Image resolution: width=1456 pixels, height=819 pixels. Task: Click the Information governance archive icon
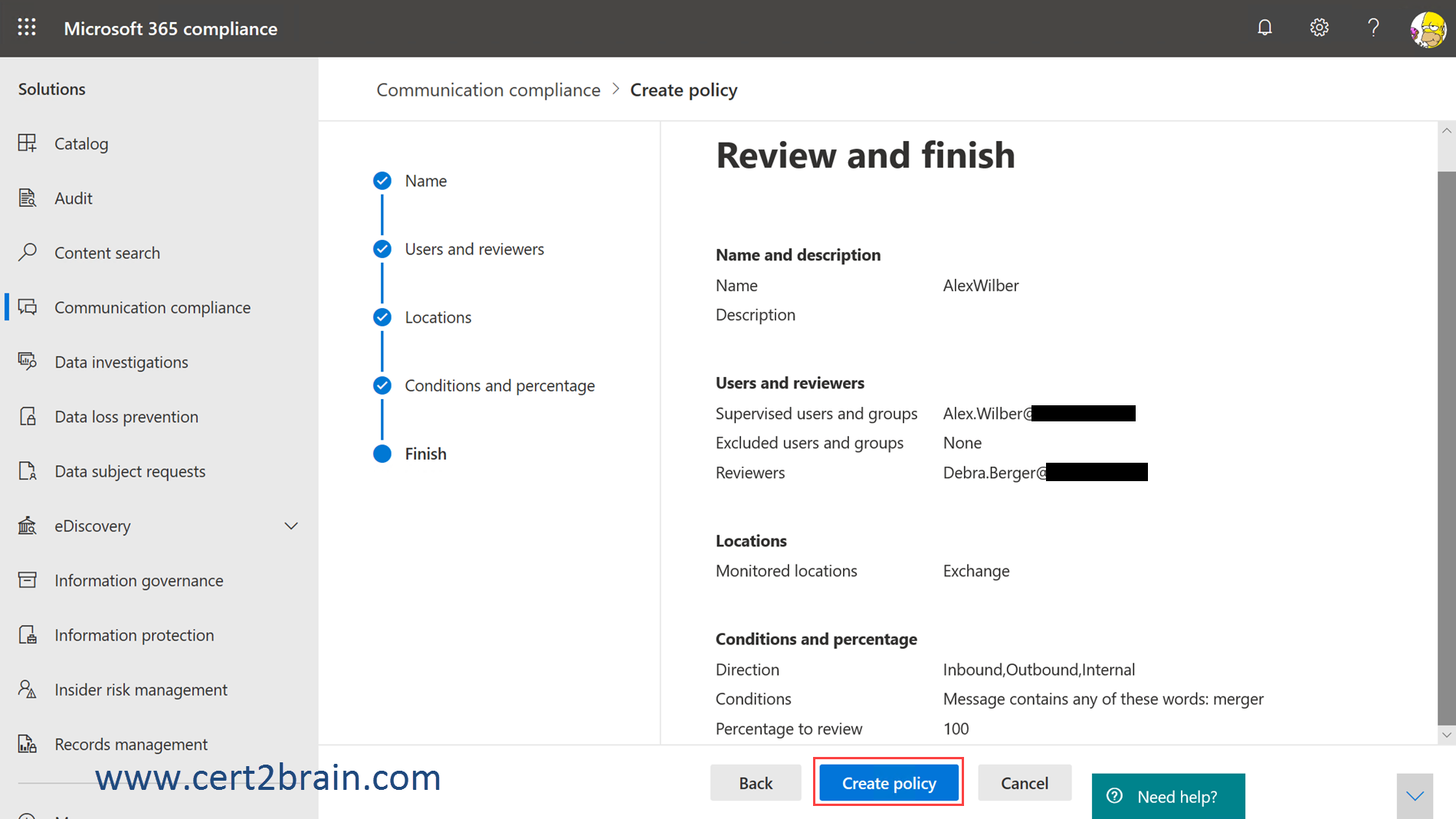pos(28,580)
